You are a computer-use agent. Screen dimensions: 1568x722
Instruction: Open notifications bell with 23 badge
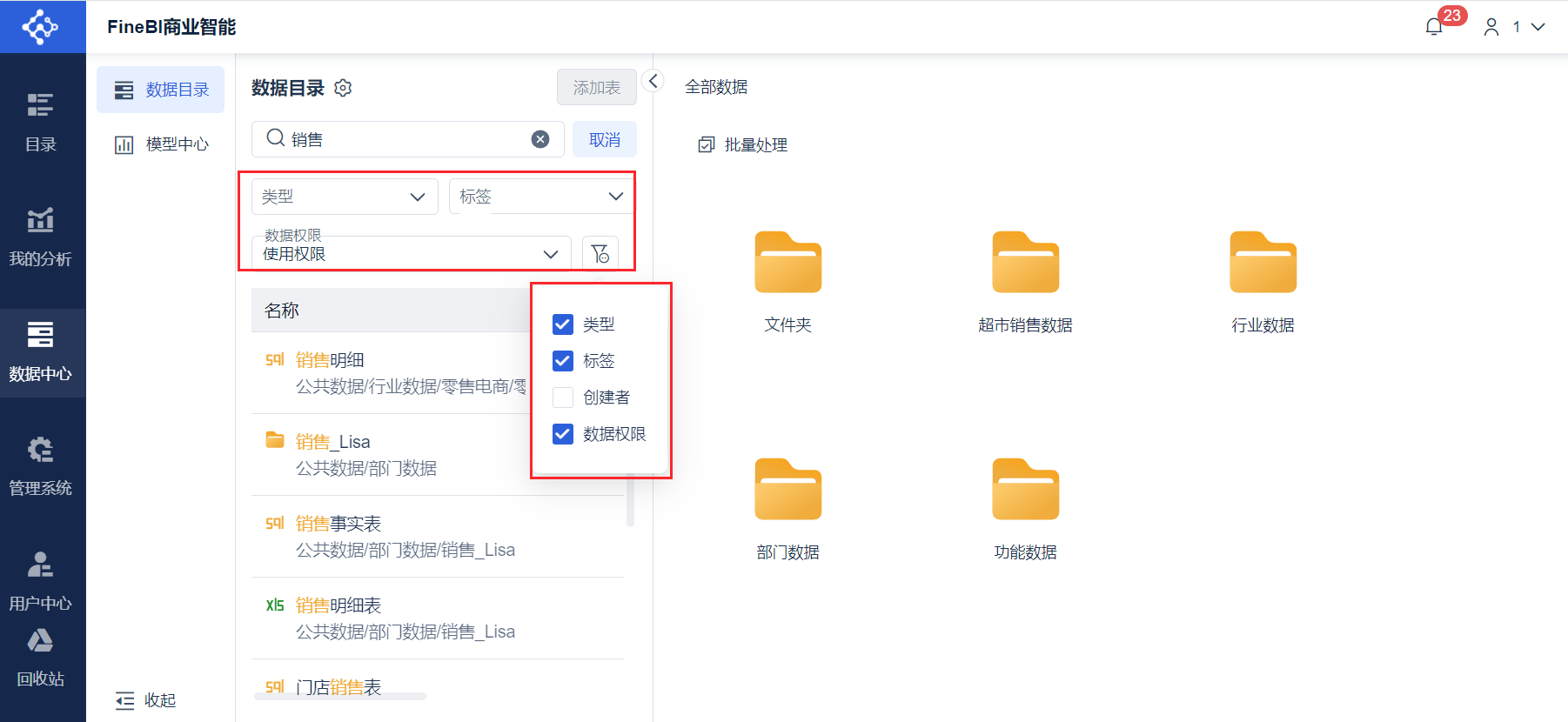pos(1434,27)
